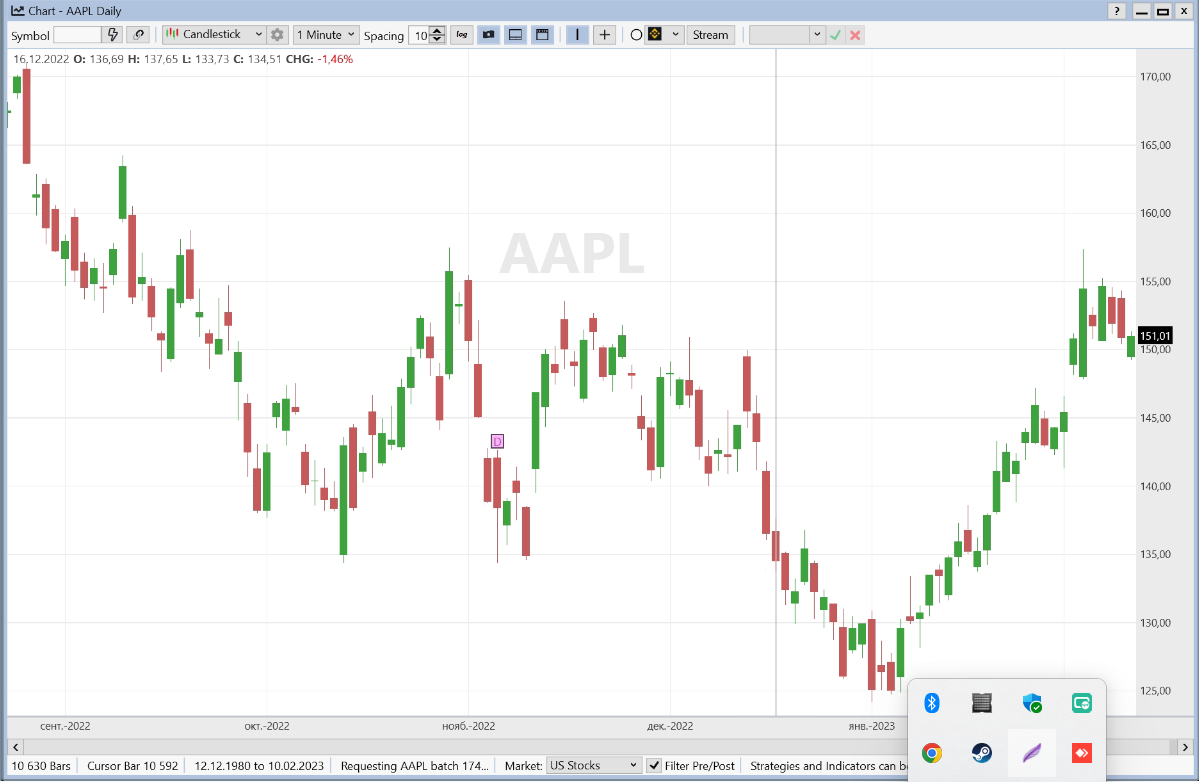Expand the data provider dropdown arrow

pyautogui.click(x=675, y=34)
